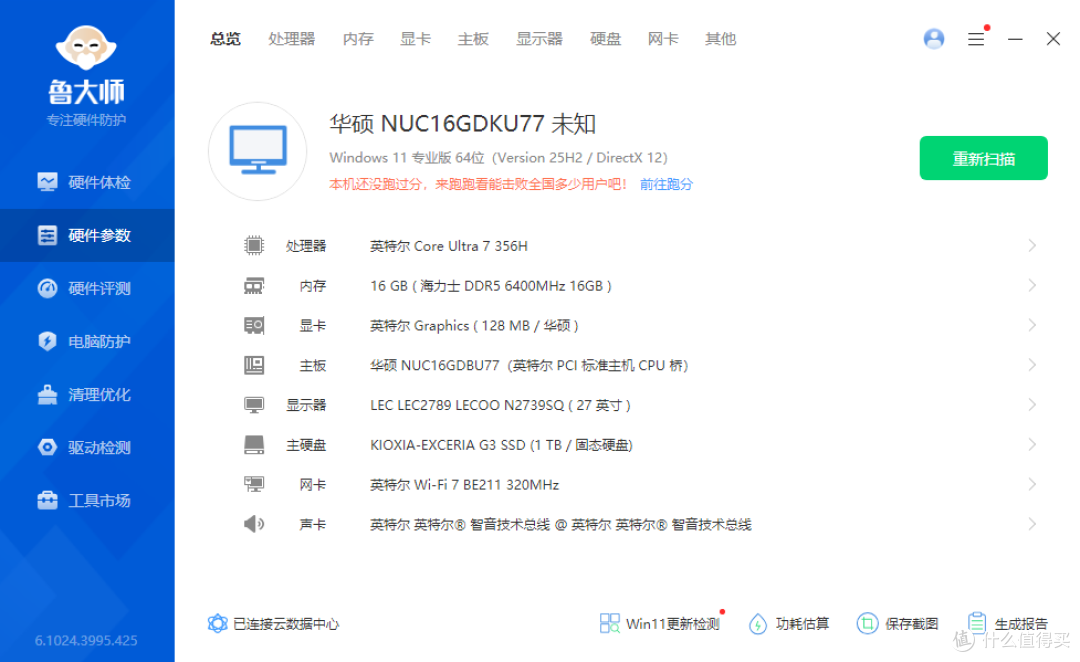Switch to the 硬盘 hard disk tab
The image size is (1080, 662).
click(605, 39)
